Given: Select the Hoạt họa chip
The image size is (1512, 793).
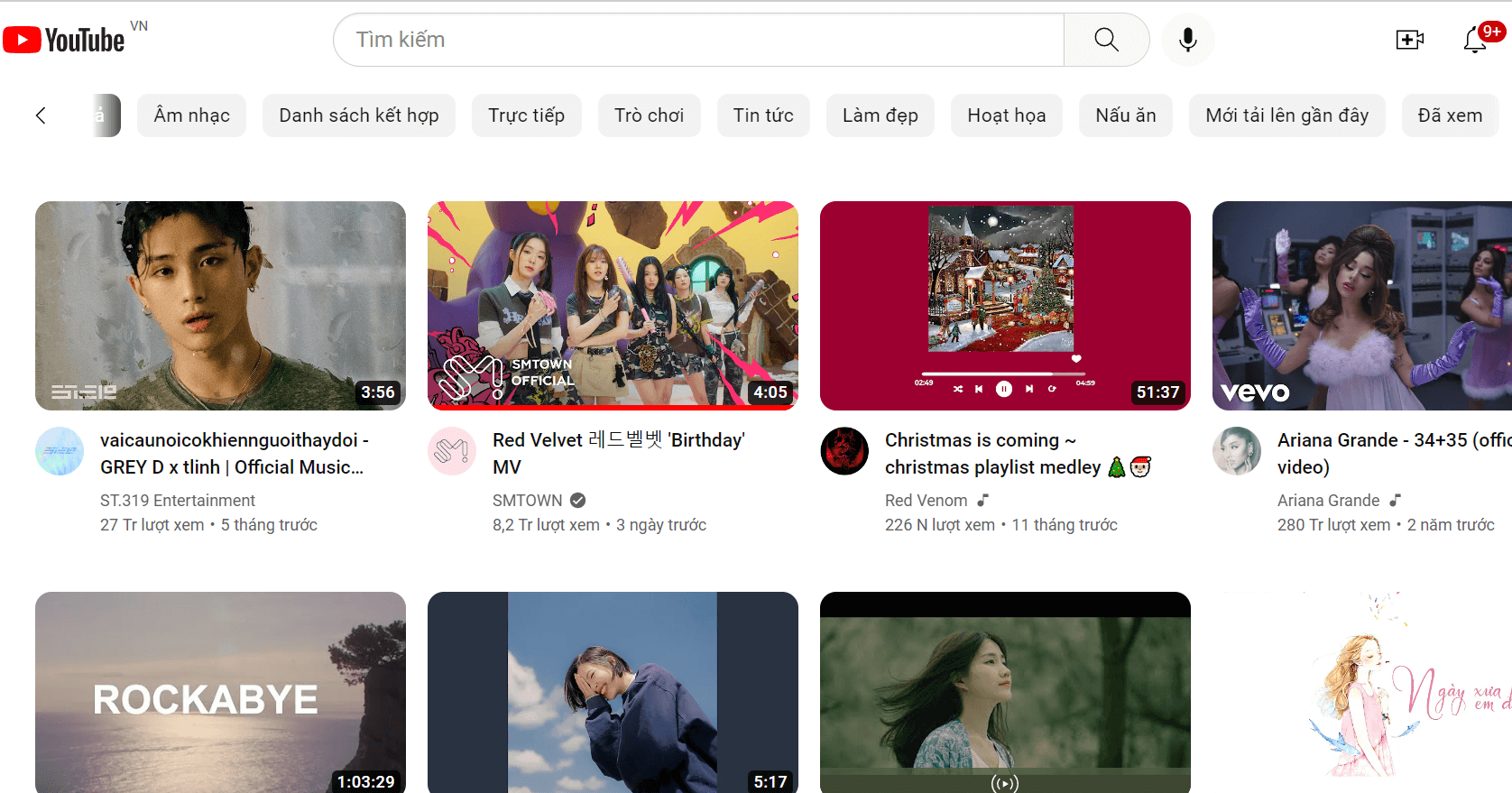Looking at the screenshot, I should coord(1007,115).
